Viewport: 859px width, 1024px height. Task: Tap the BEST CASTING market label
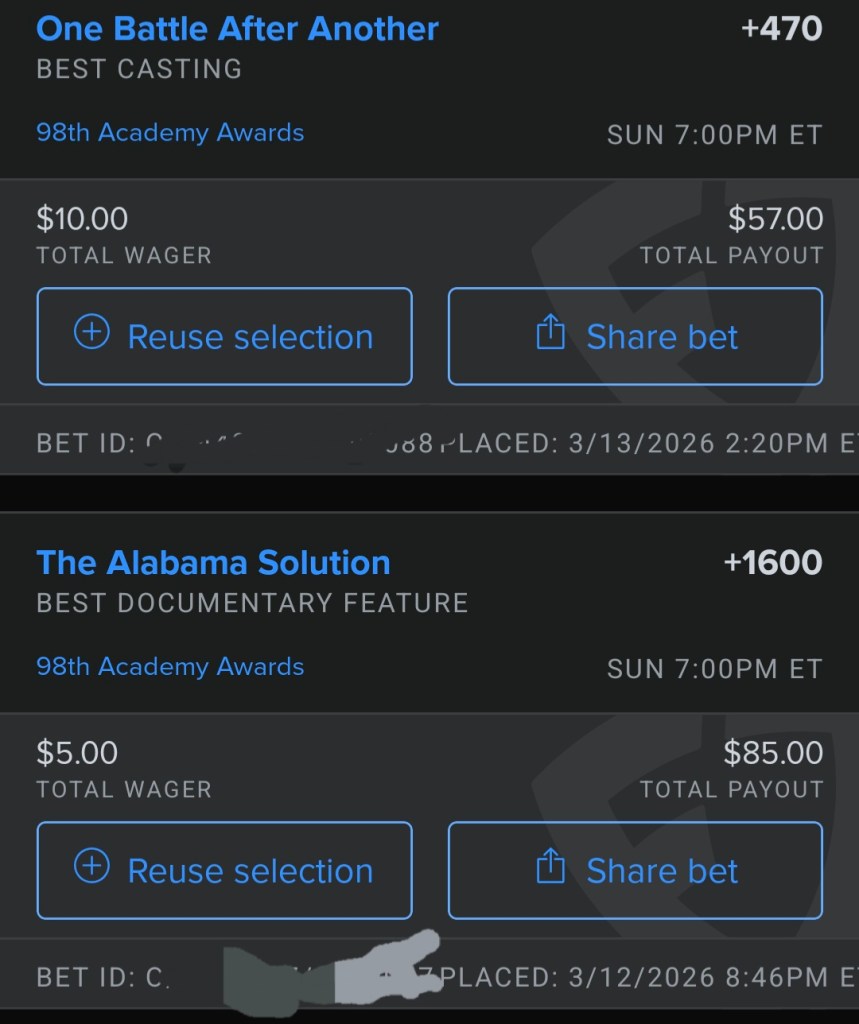pyautogui.click(x=139, y=69)
